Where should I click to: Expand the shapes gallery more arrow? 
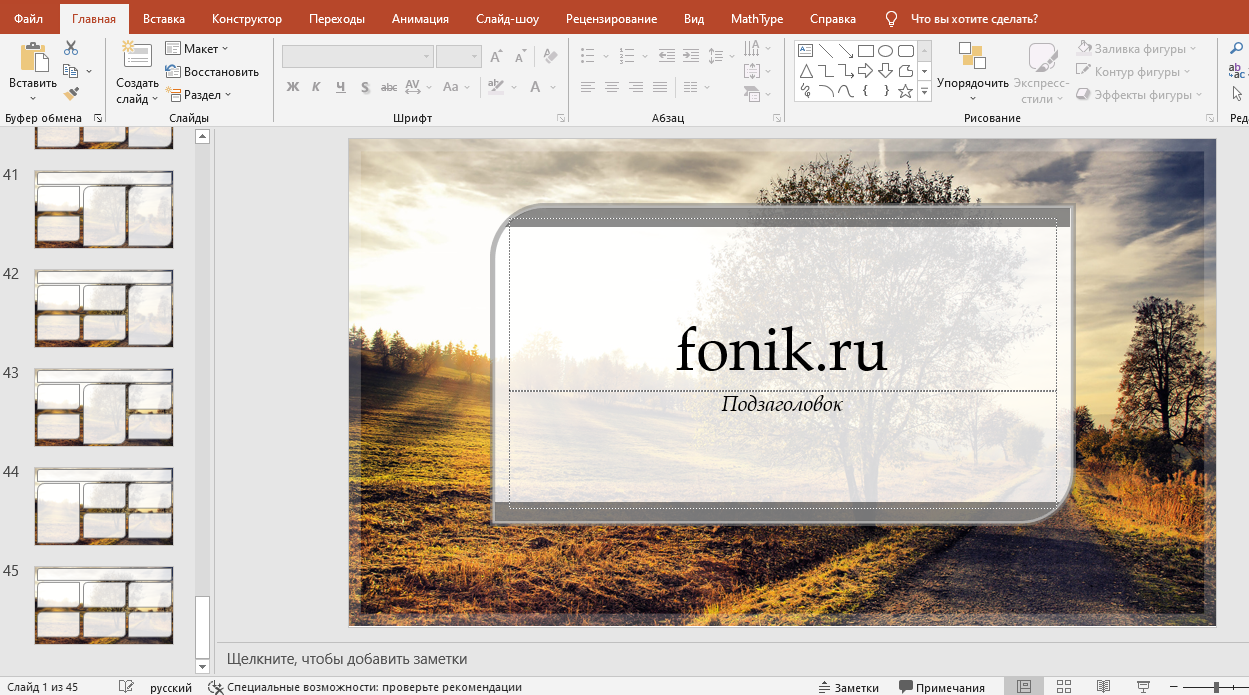tap(924, 92)
